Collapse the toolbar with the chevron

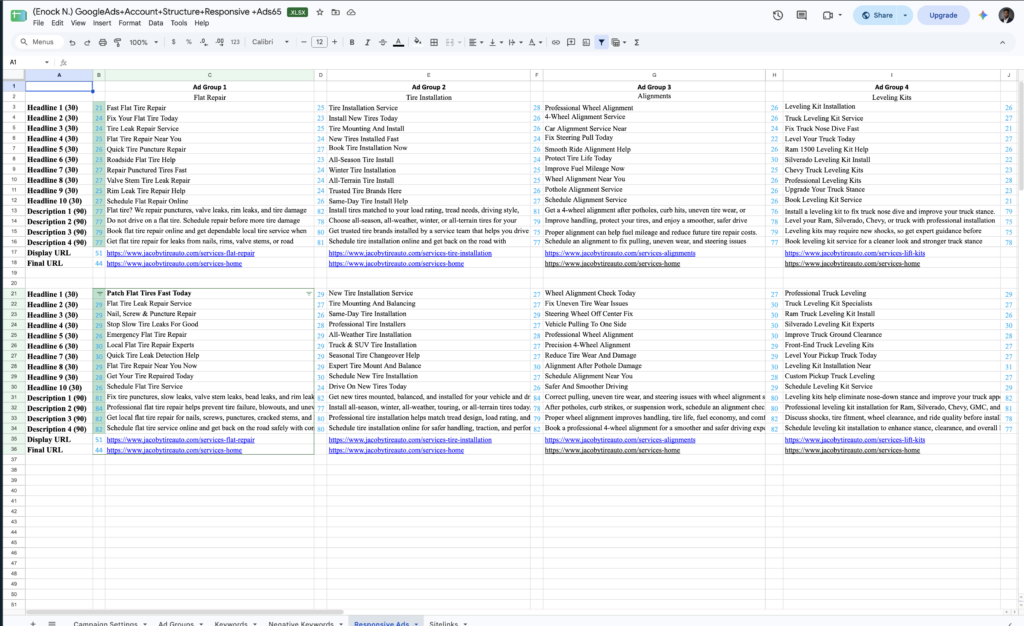click(1002, 42)
